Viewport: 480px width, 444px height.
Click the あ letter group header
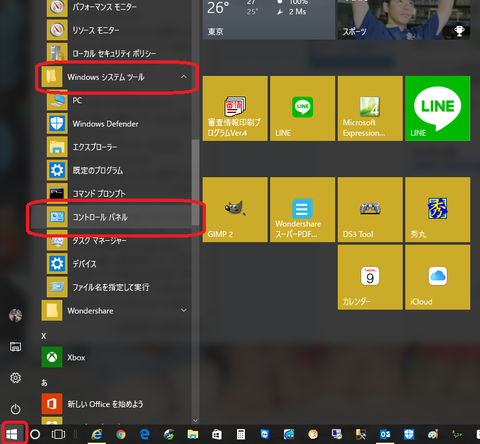click(x=44, y=383)
